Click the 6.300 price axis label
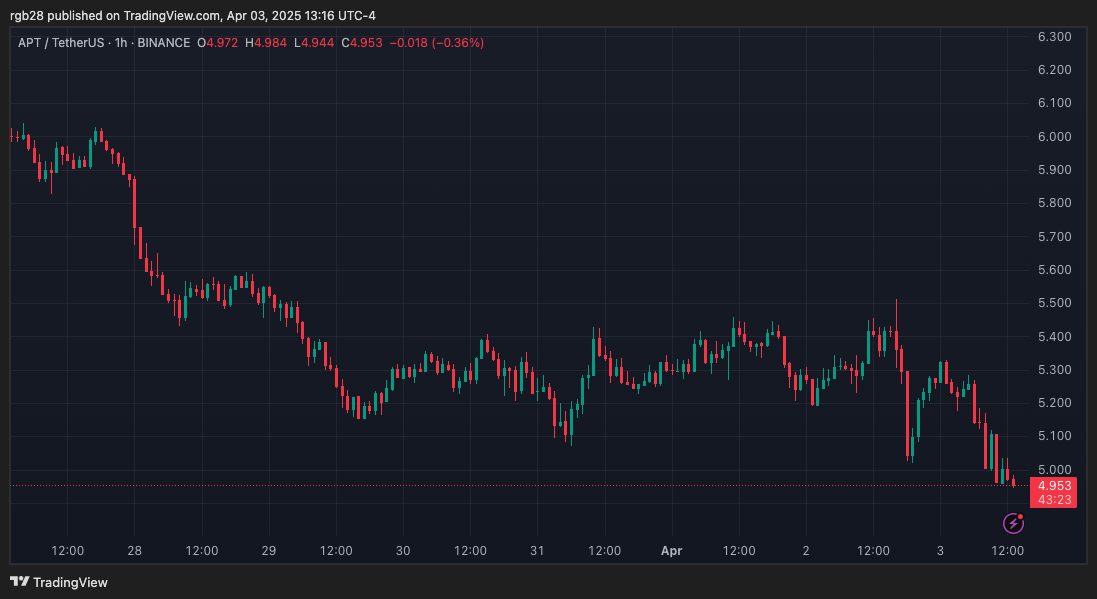1097x599 pixels. [x=1055, y=37]
